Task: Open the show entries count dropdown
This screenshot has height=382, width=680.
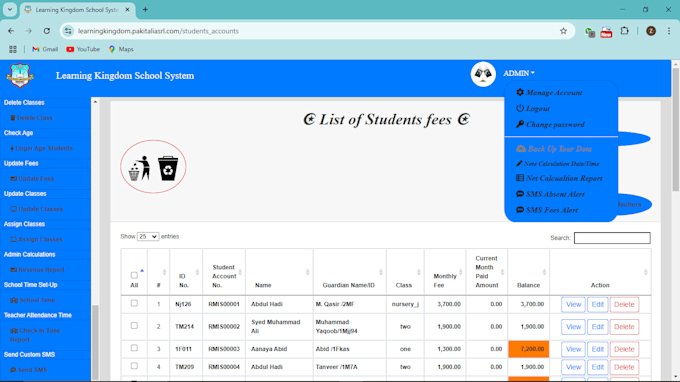Action: pos(147,237)
